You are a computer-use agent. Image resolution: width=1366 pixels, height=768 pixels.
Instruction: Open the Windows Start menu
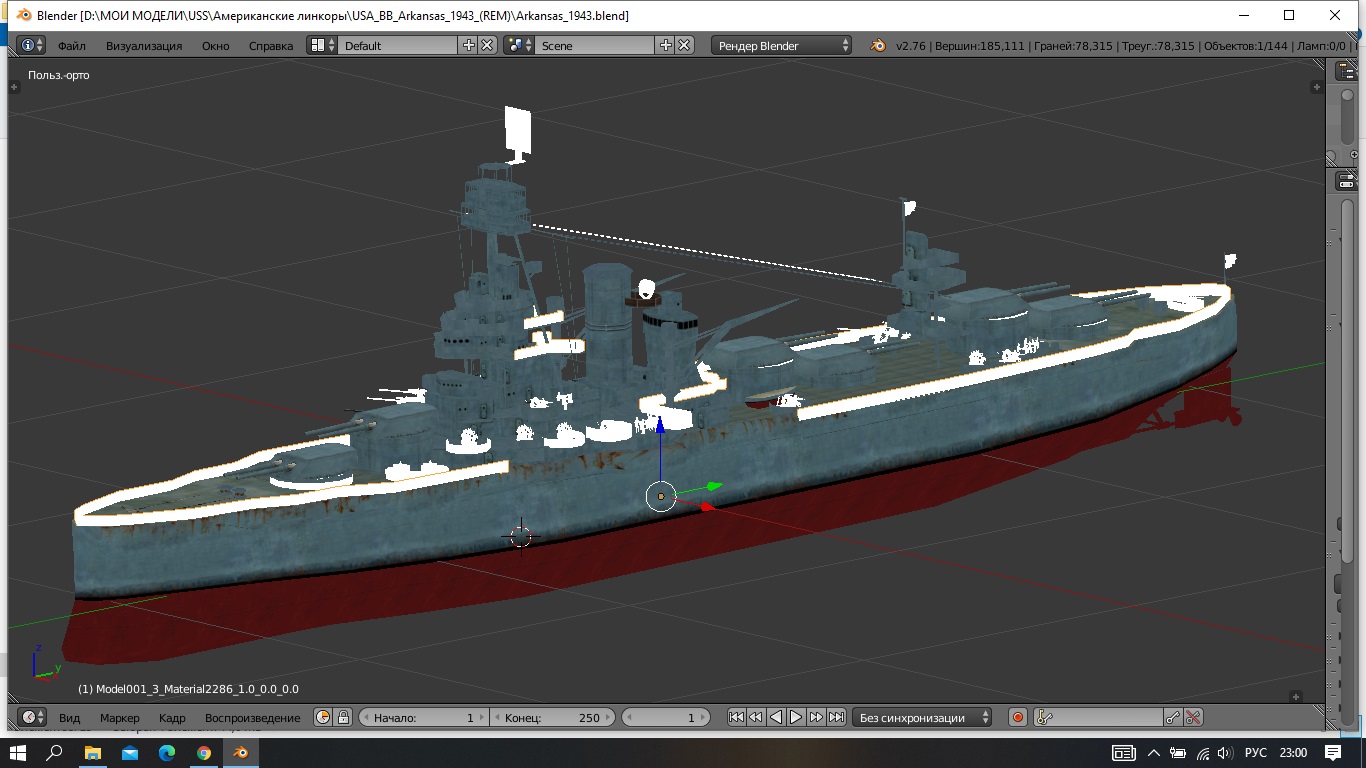[18, 752]
